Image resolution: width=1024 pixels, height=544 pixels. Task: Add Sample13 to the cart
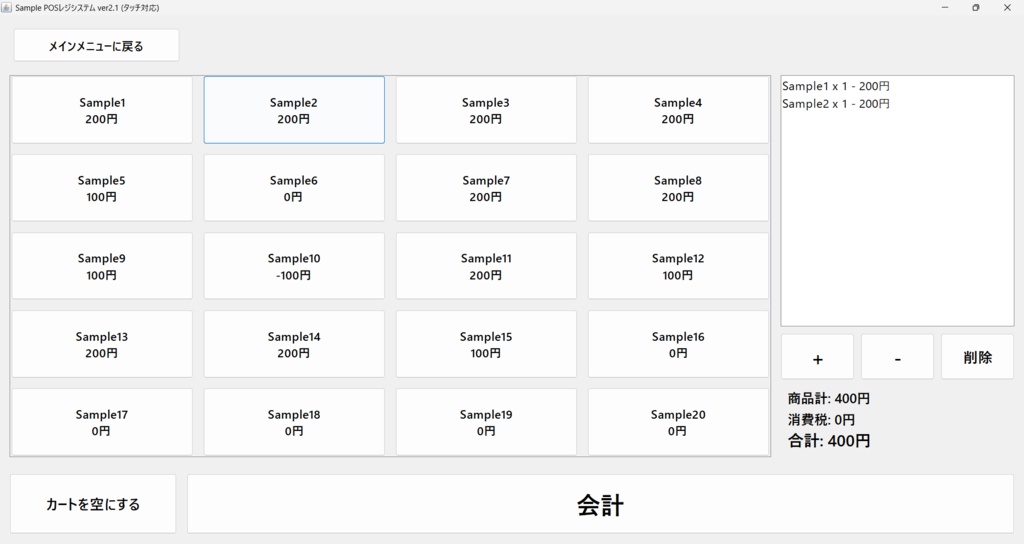[x=102, y=344]
